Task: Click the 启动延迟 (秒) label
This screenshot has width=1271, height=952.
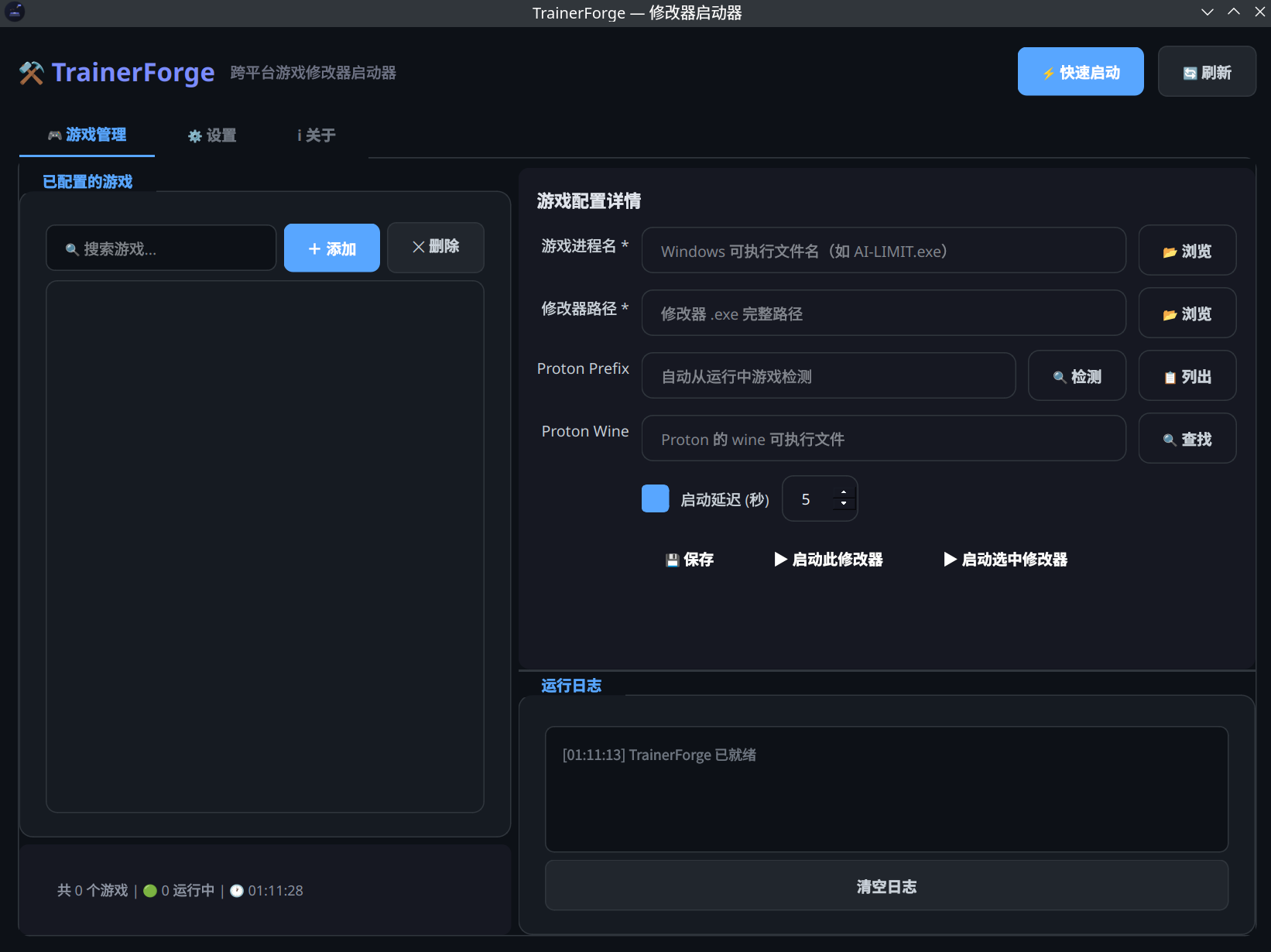Action: point(725,500)
